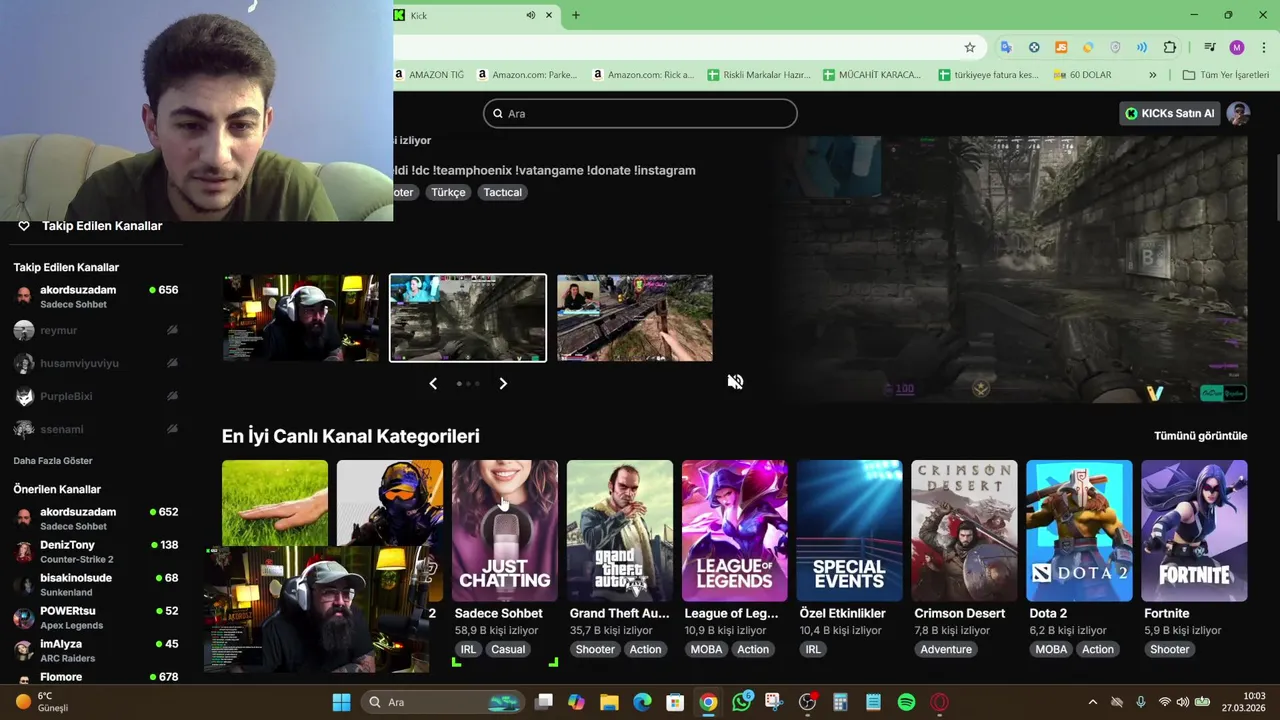
Task: Go to next carousel slide arrow
Action: coord(503,383)
